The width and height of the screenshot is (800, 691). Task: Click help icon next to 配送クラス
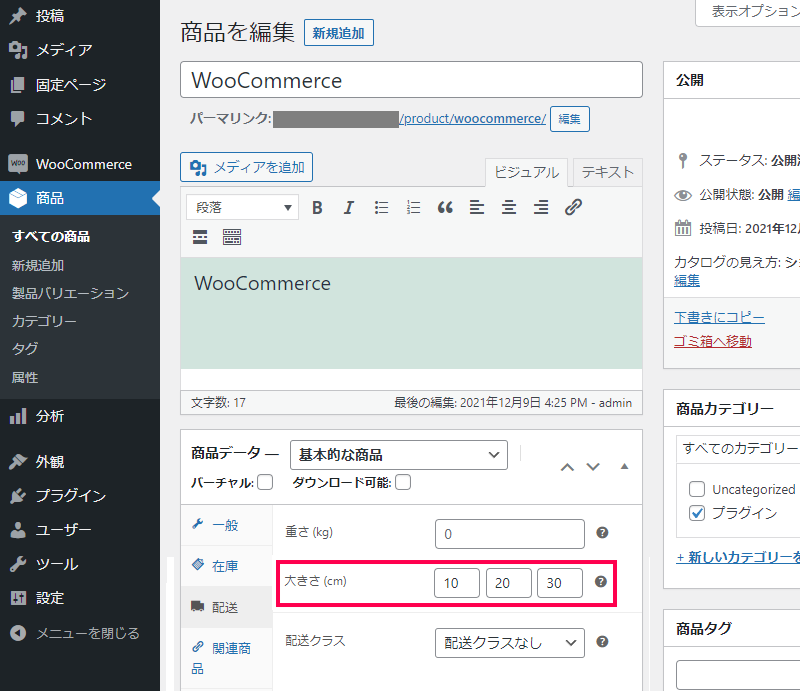(602, 641)
